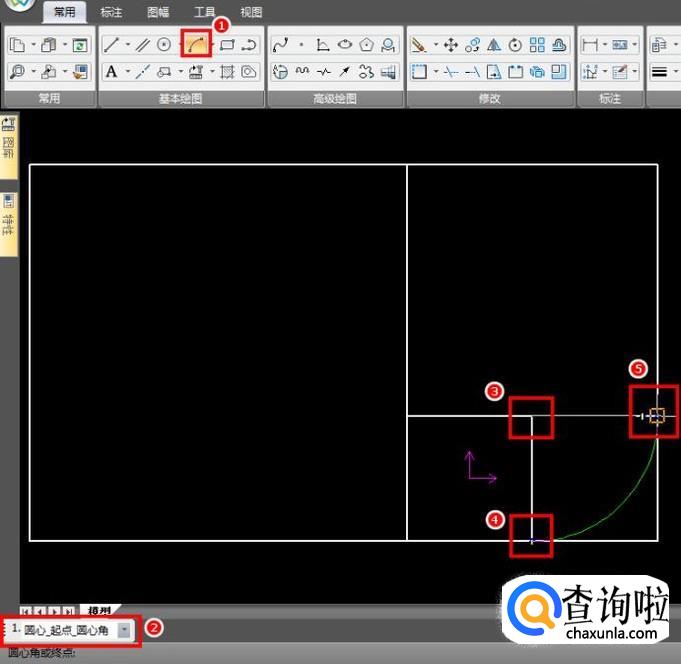Select the Spline curve tool
The height and width of the screenshot is (664, 681).
point(280,45)
